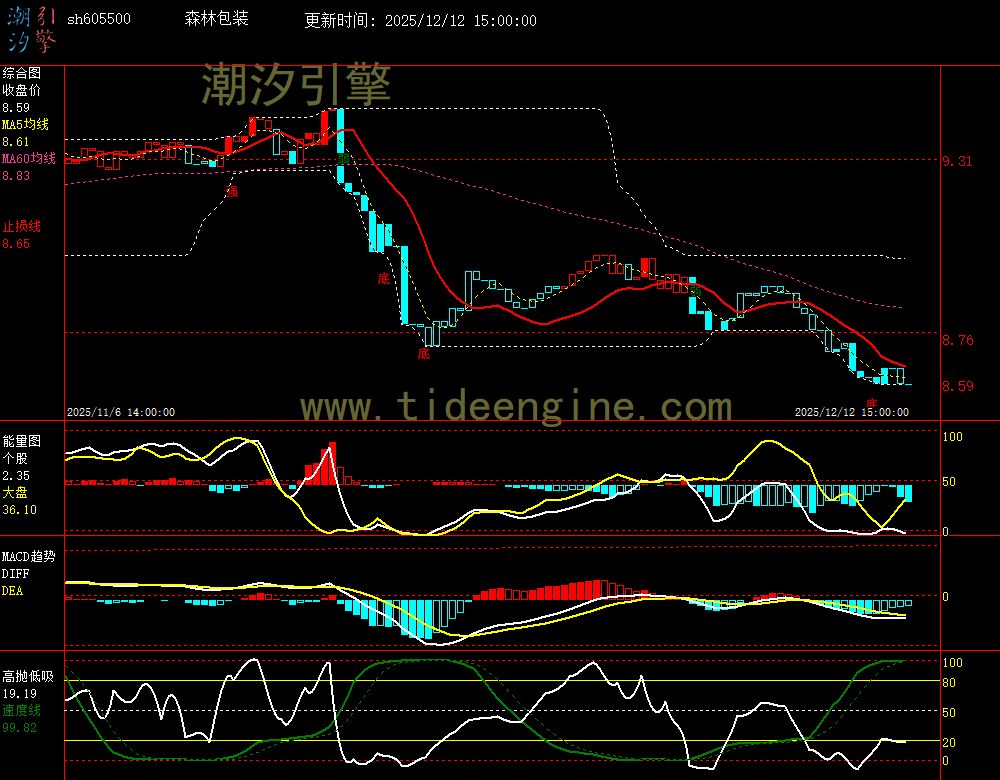
Task: Click the 9.31 price axis label
Action: (958, 160)
